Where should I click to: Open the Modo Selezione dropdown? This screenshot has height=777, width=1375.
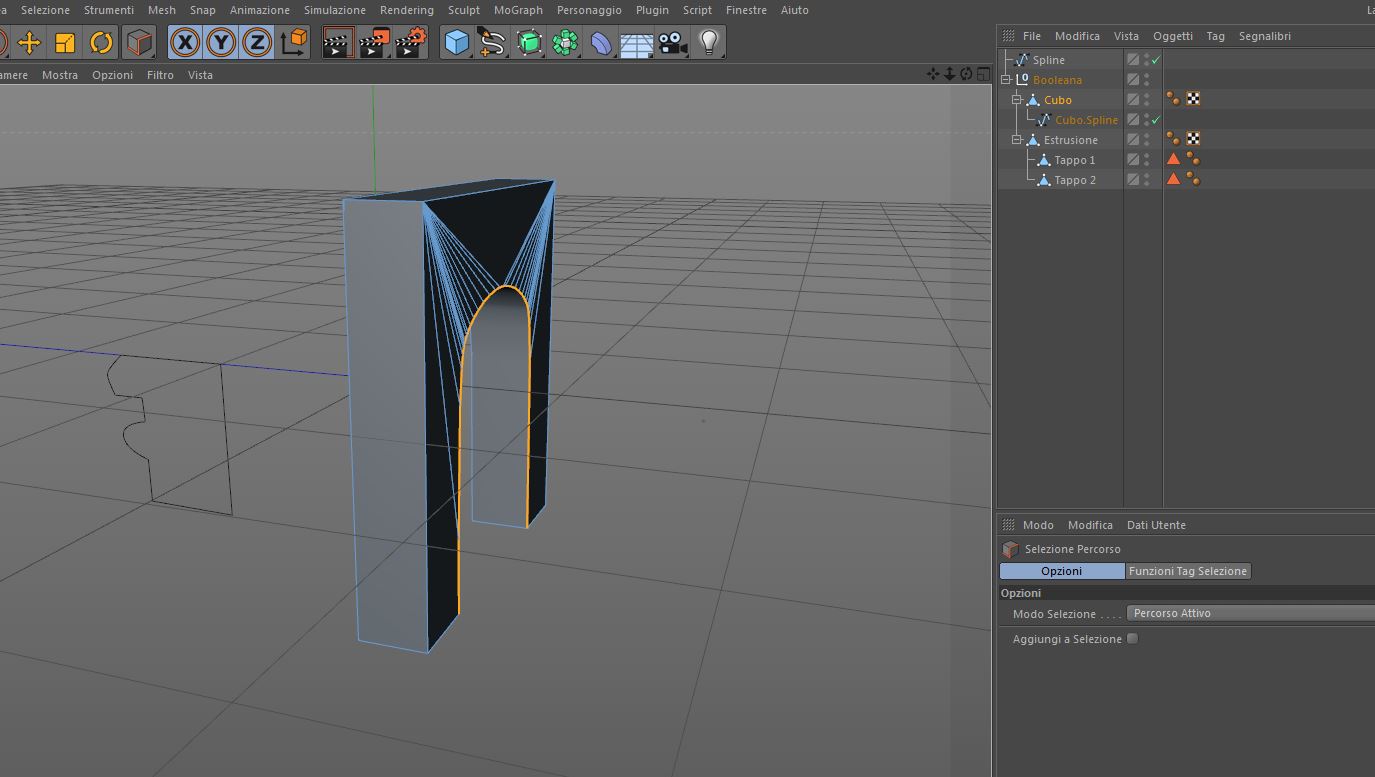pos(1250,613)
